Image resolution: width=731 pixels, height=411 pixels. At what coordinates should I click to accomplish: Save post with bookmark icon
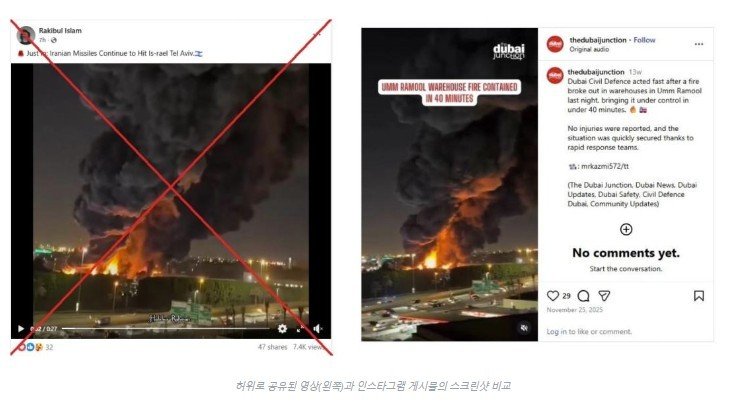coord(698,296)
